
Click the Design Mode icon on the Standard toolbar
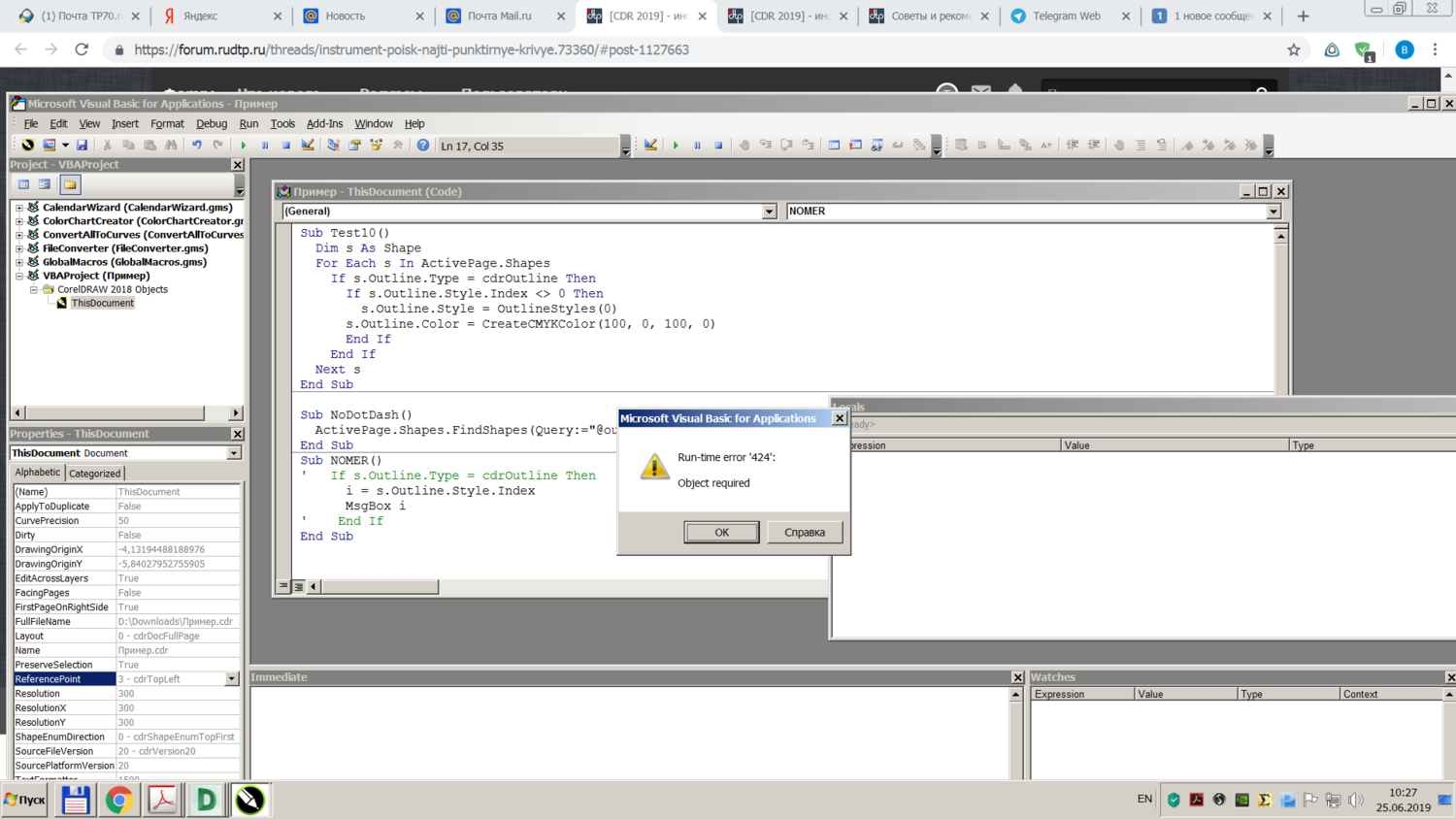click(x=308, y=146)
